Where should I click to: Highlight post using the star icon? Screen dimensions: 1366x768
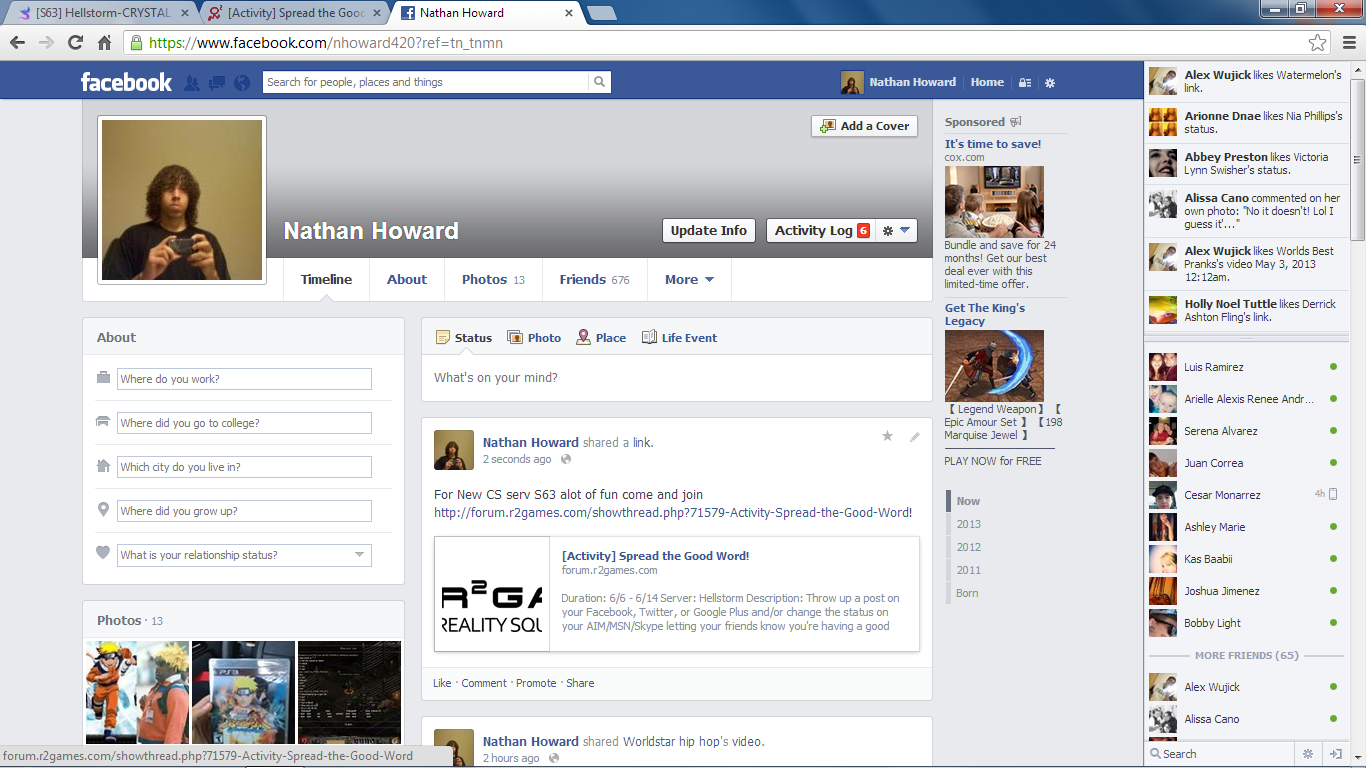tap(887, 436)
